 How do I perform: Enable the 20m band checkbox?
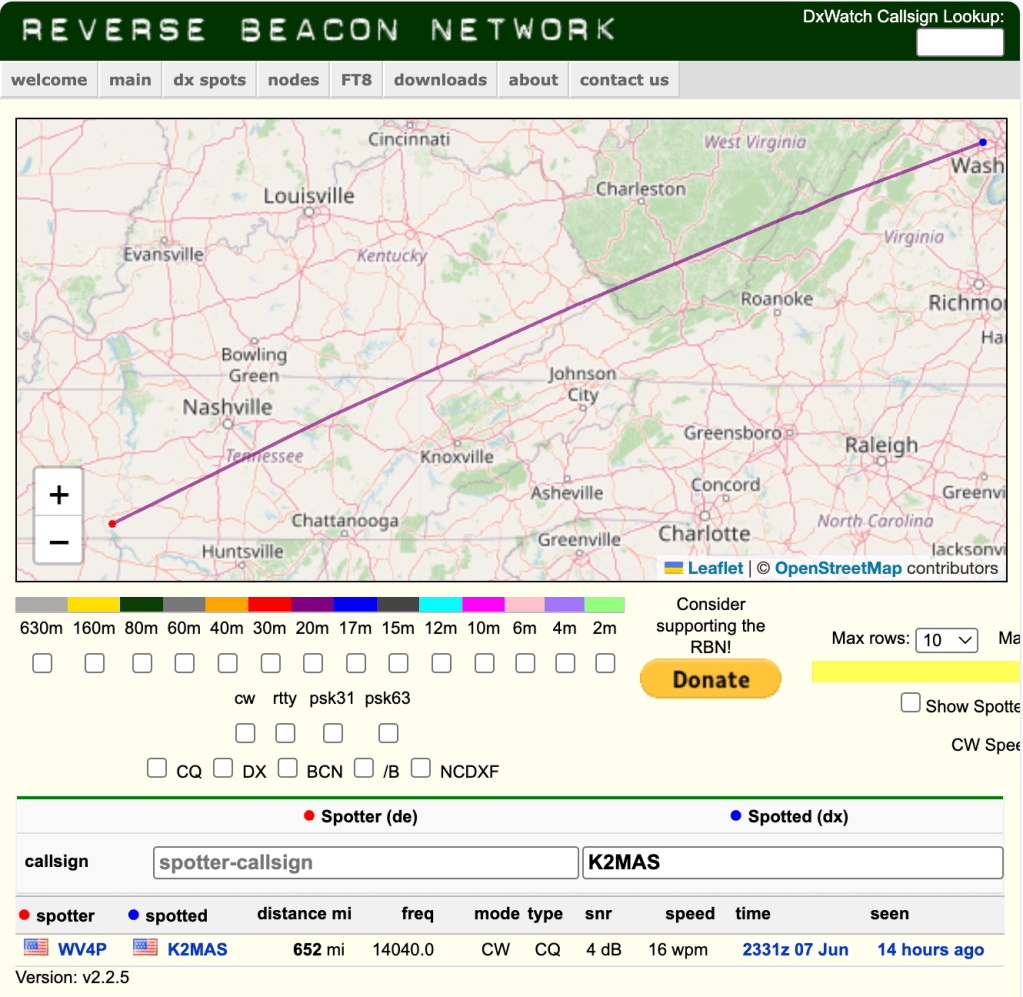313,663
